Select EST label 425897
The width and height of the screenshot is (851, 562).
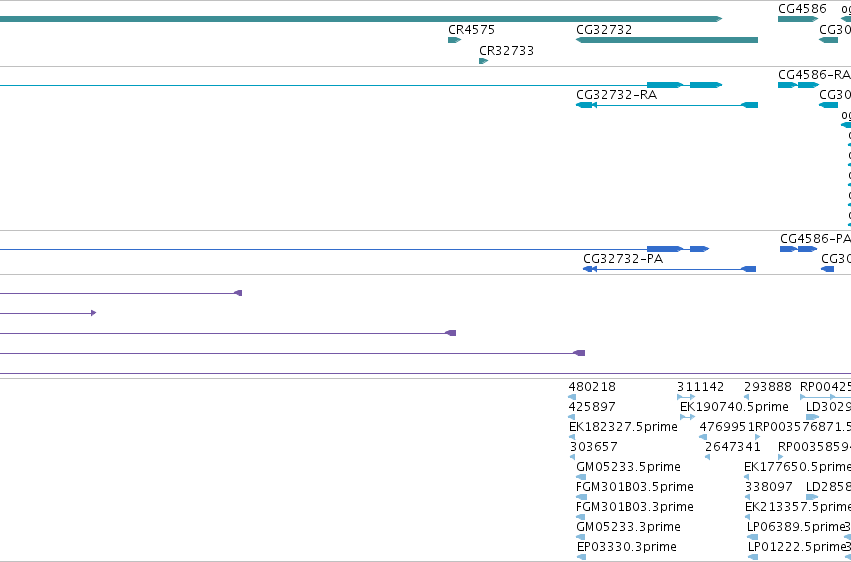[592, 407]
